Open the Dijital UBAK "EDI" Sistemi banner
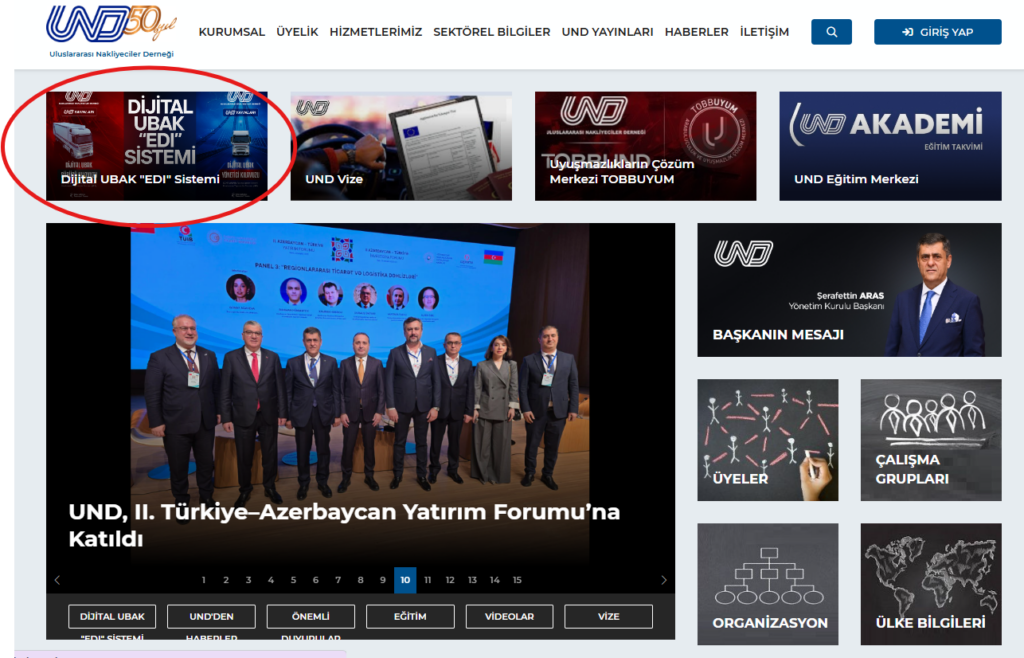The width and height of the screenshot is (1024, 658). 157,146
